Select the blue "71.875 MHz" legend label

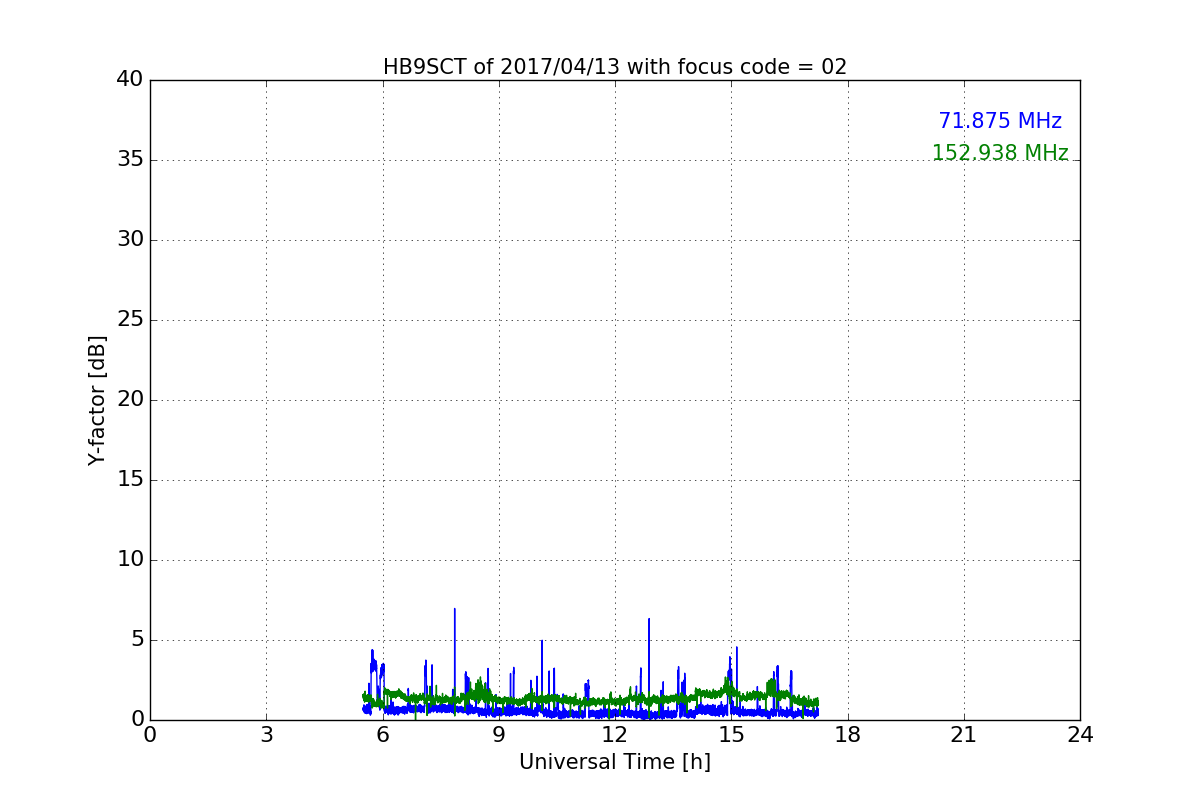tap(1000, 121)
